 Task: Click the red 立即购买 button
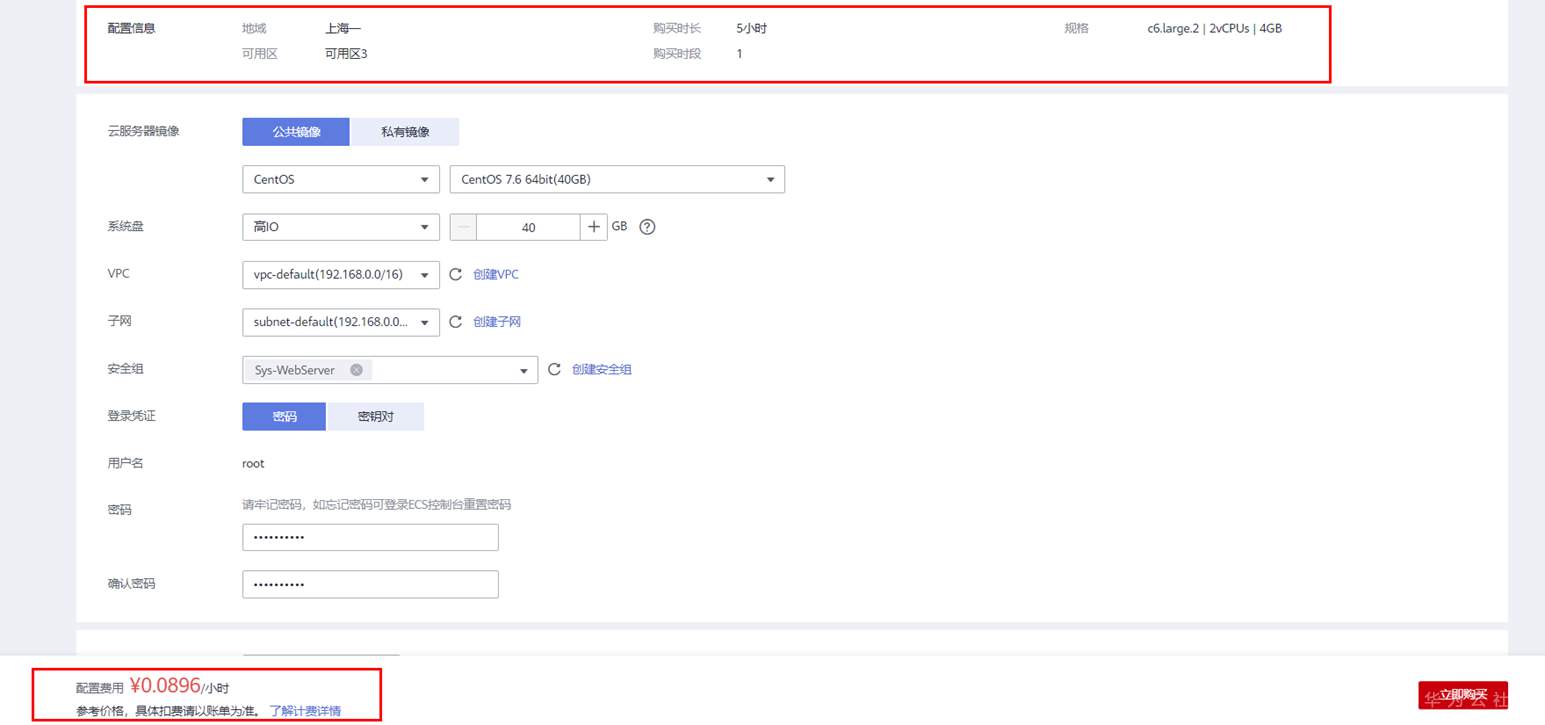pos(1463,695)
